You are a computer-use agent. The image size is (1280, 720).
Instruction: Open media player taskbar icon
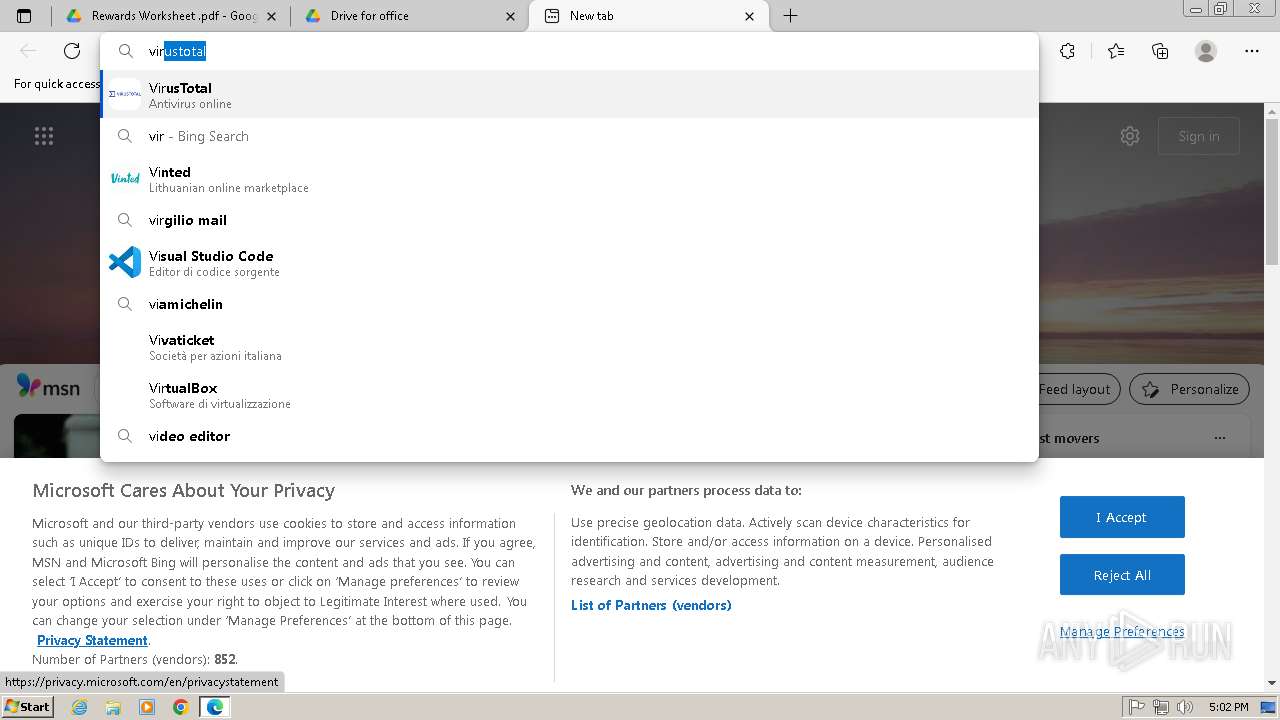pos(147,707)
